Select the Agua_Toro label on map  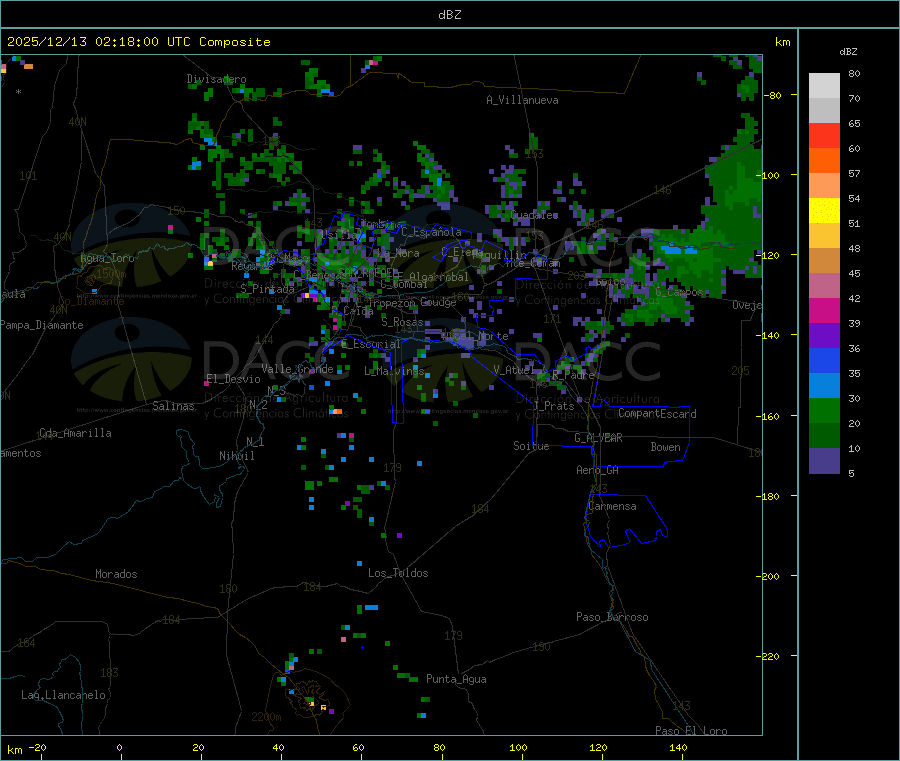point(107,258)
